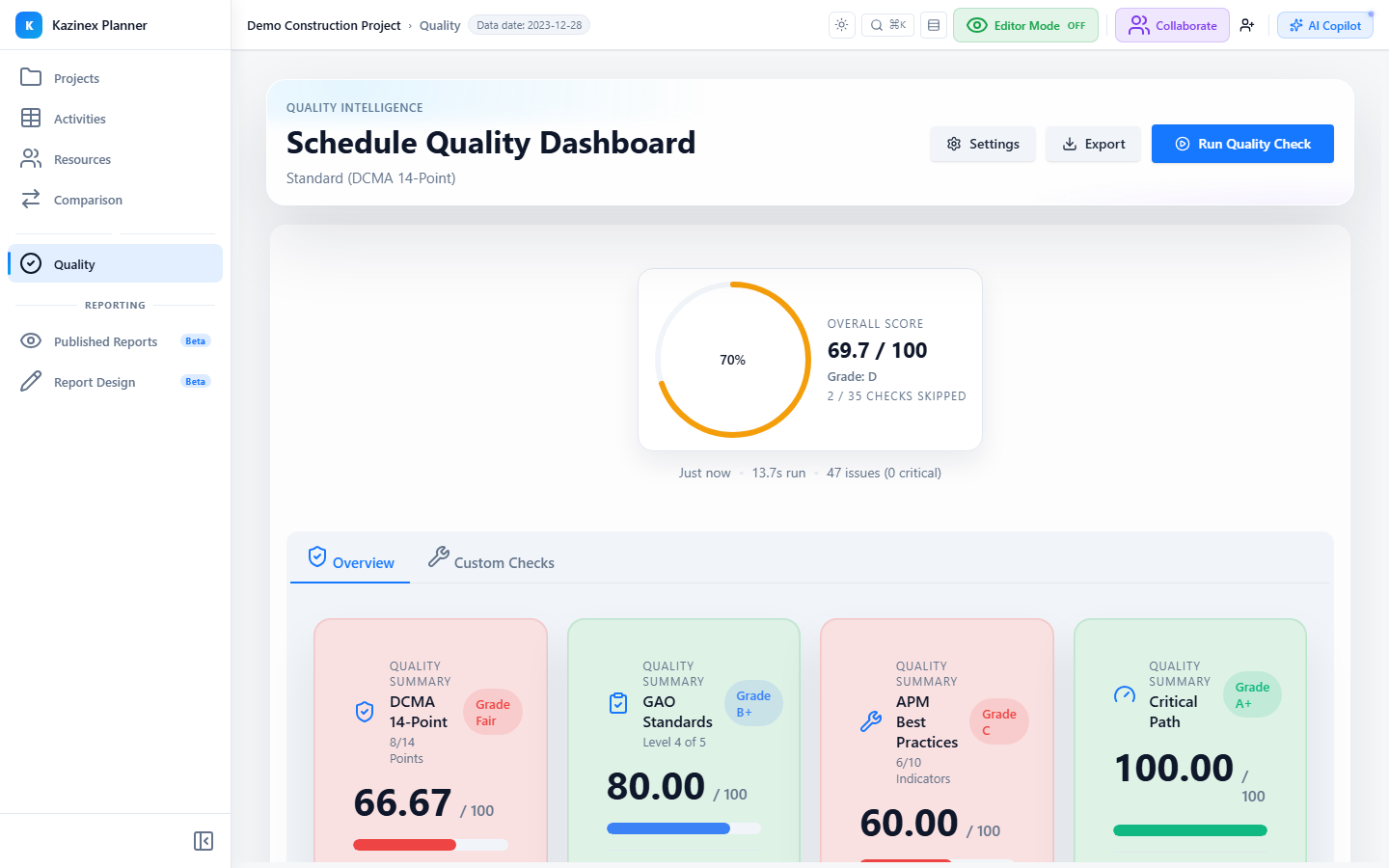Click the Grade C badge
Screen dimensions: 1389x868
click(999, 722)
